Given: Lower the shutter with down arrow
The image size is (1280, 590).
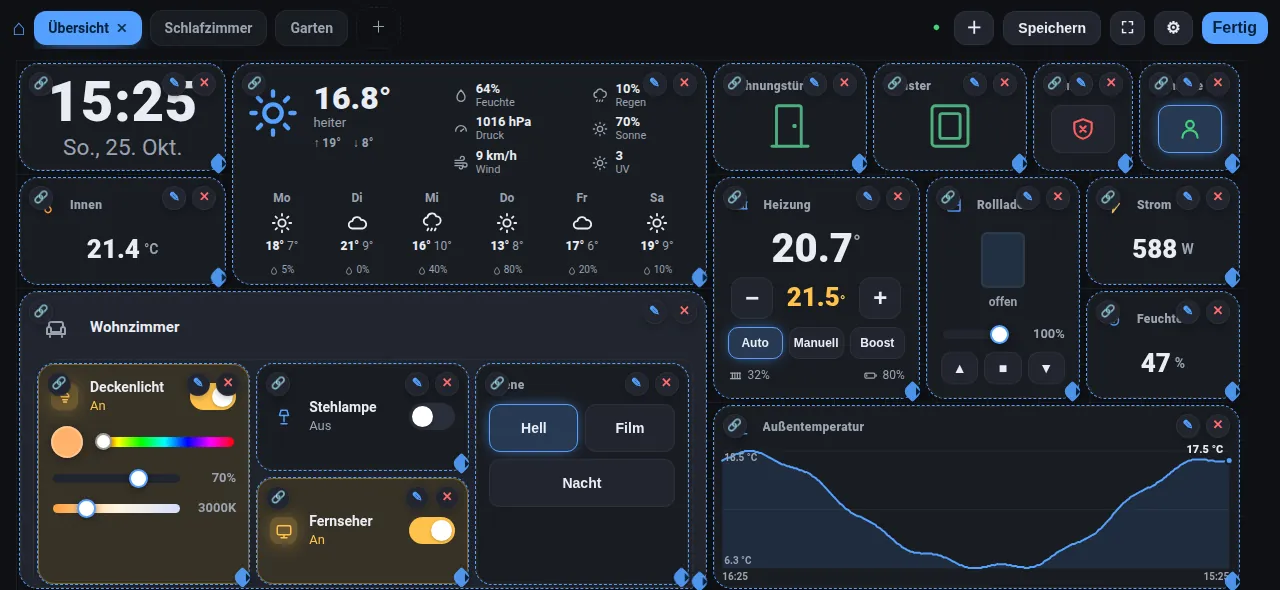Looking at the screenshot, I should (x=1046, y=368).
